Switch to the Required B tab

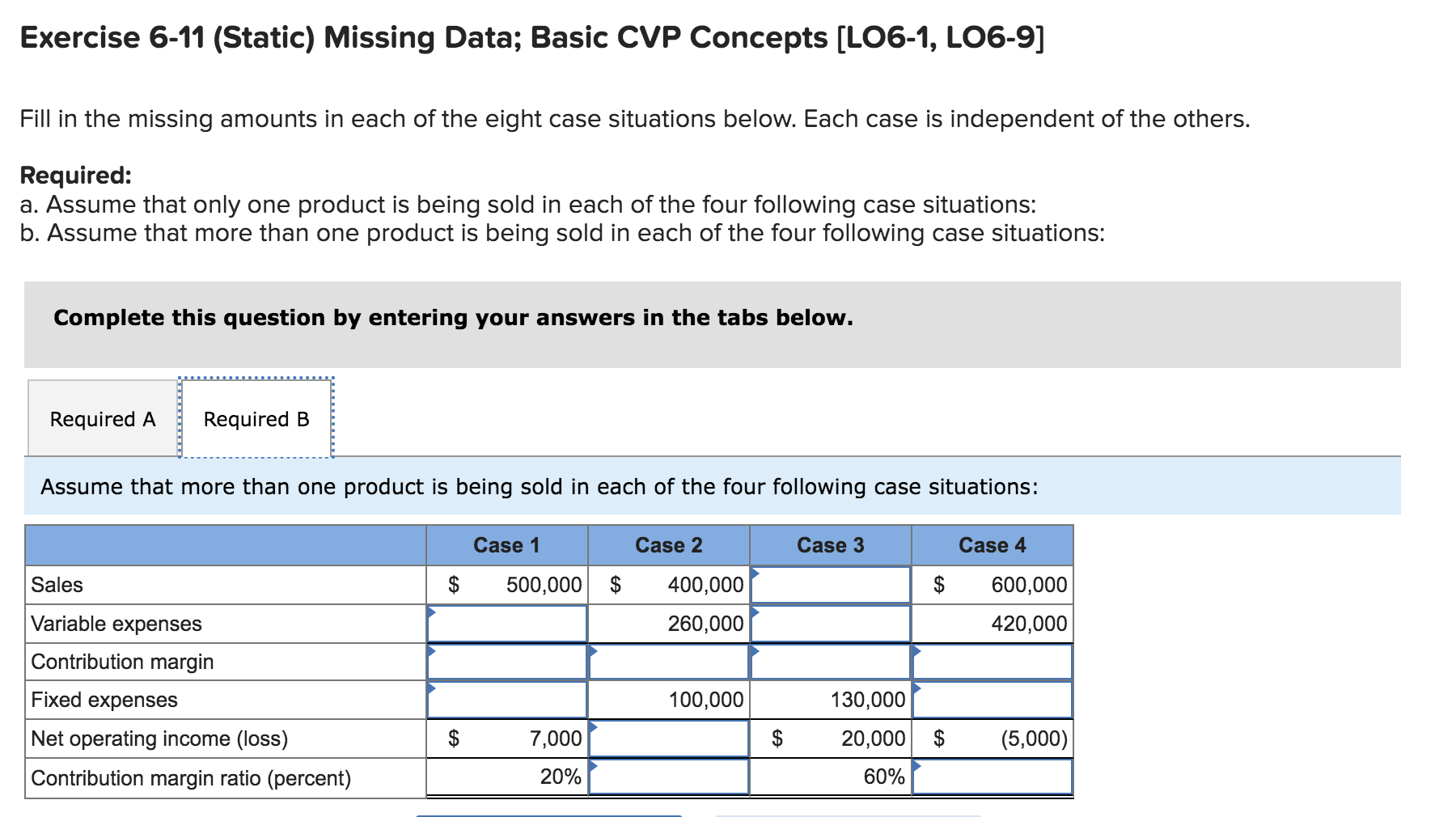(x=256, y=418)
